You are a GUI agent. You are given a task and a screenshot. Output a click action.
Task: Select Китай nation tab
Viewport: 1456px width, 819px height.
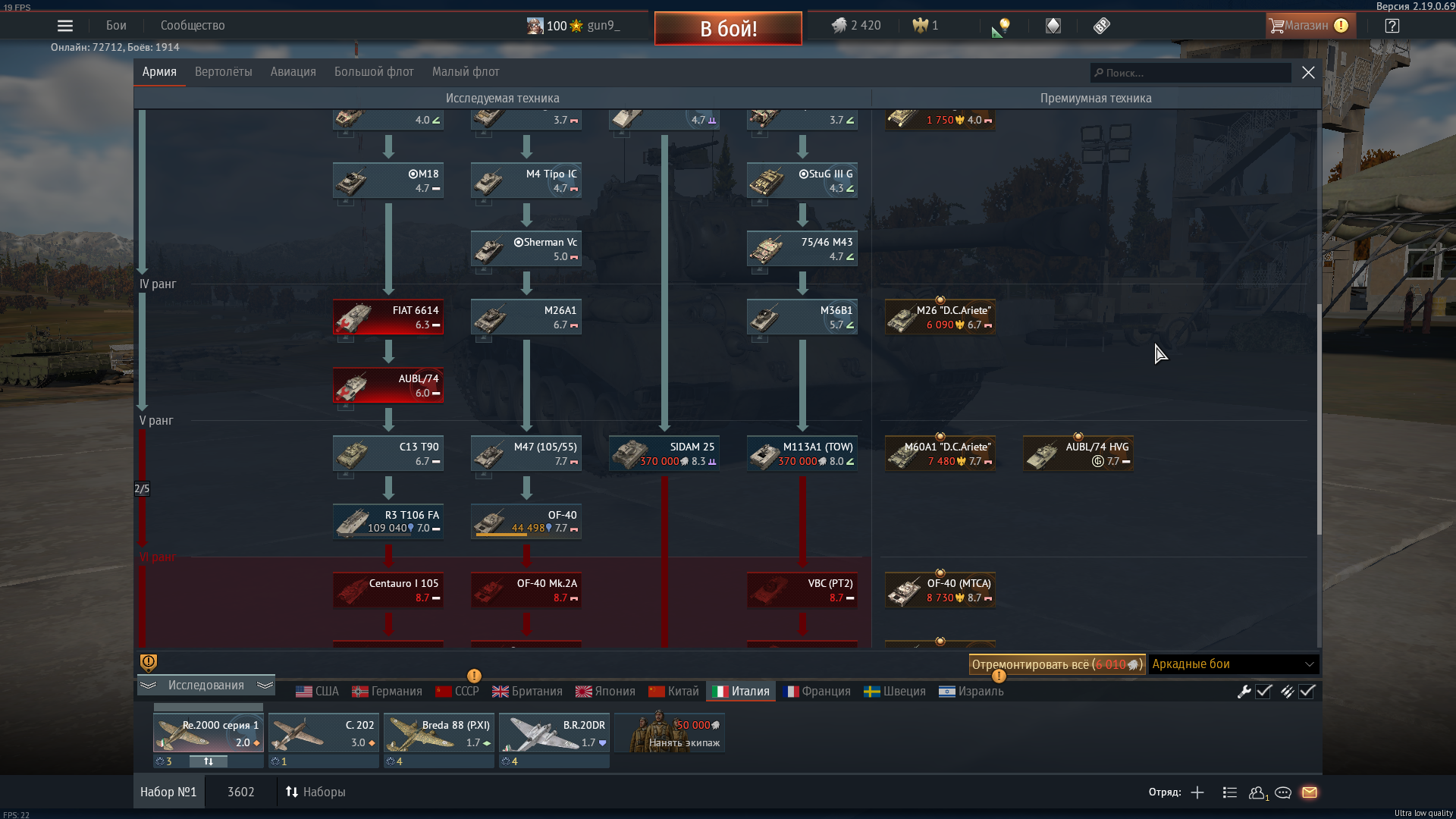673,692
